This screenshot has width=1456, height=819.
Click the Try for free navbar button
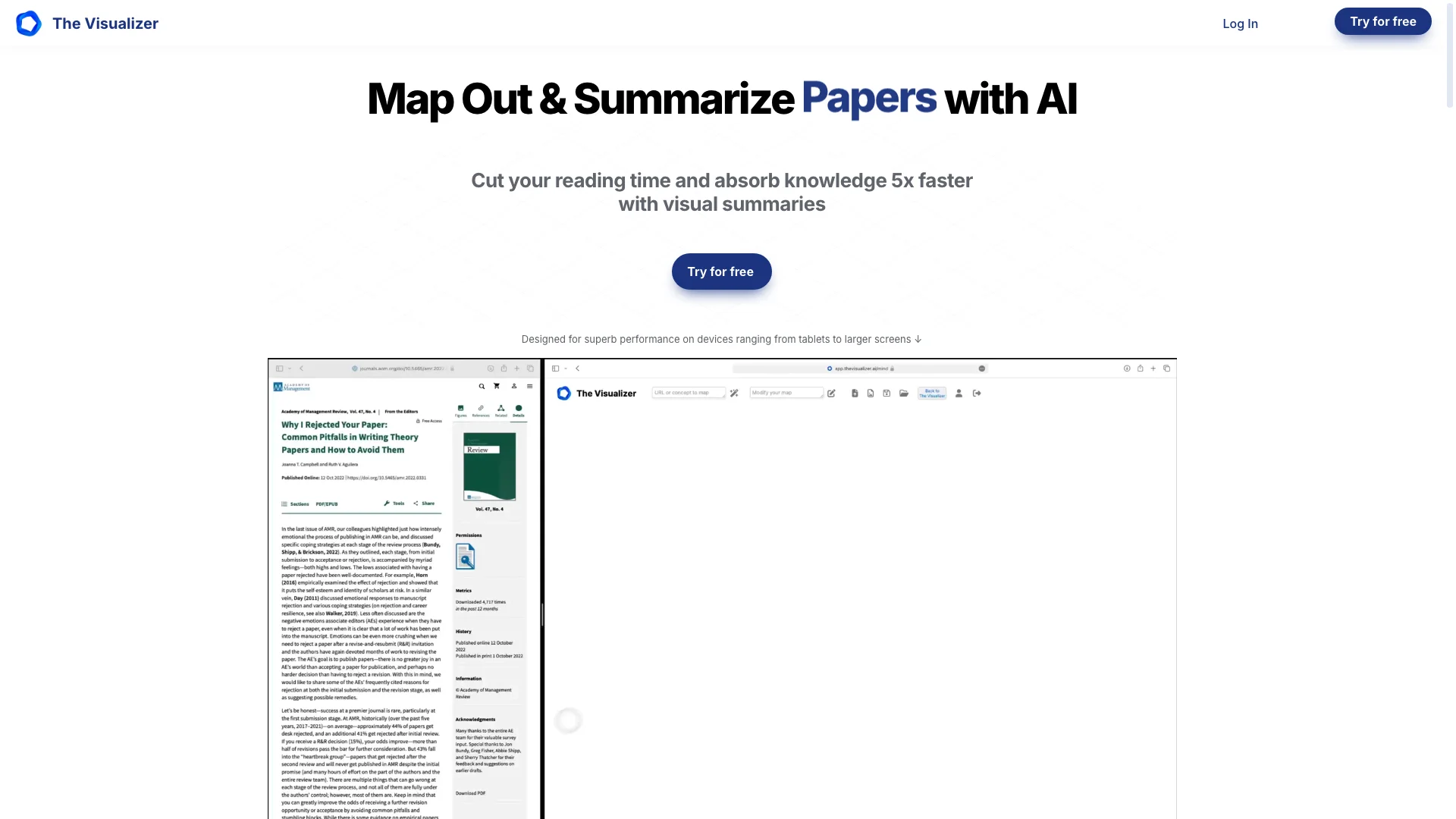1383,21
